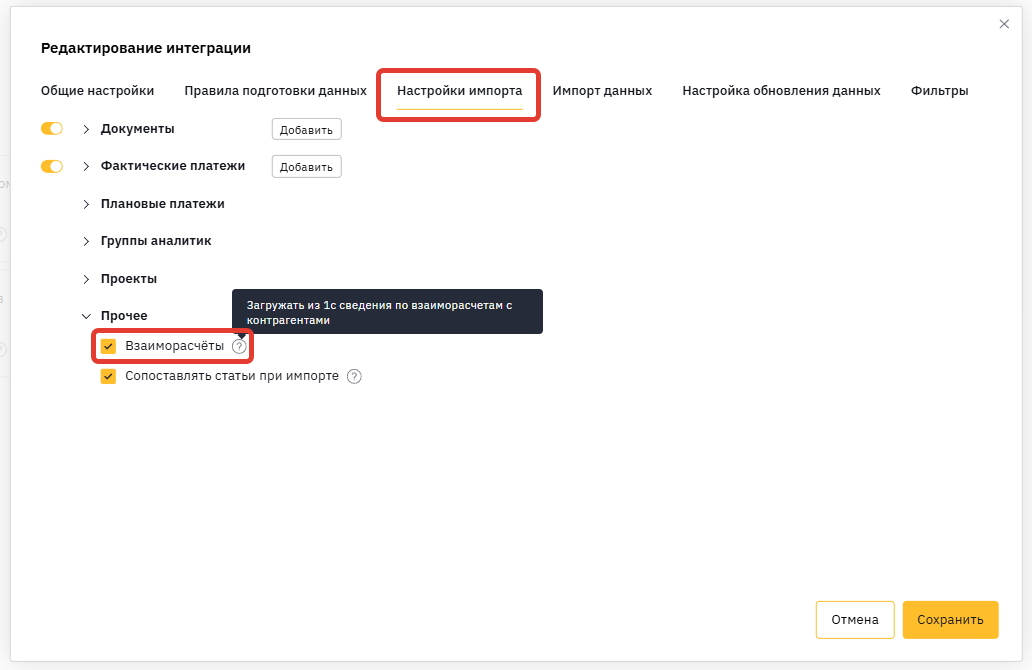This screenshot has width=1032, height=670.
Task: Click the Проекты label
Action: pyautogui.click(x=129, y=279)
